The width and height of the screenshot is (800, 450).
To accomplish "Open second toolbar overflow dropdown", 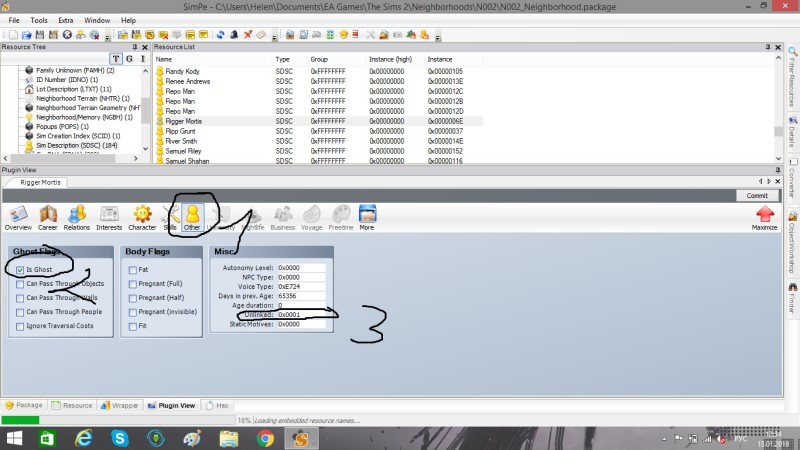I will click(274, 37).
